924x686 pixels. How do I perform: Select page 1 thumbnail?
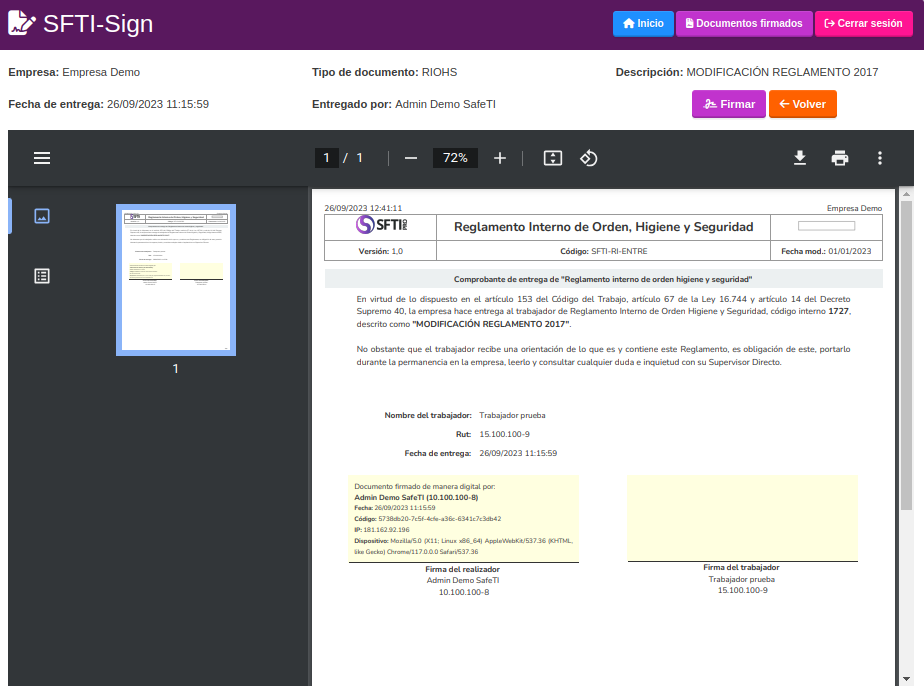click(x=176, y=279)
